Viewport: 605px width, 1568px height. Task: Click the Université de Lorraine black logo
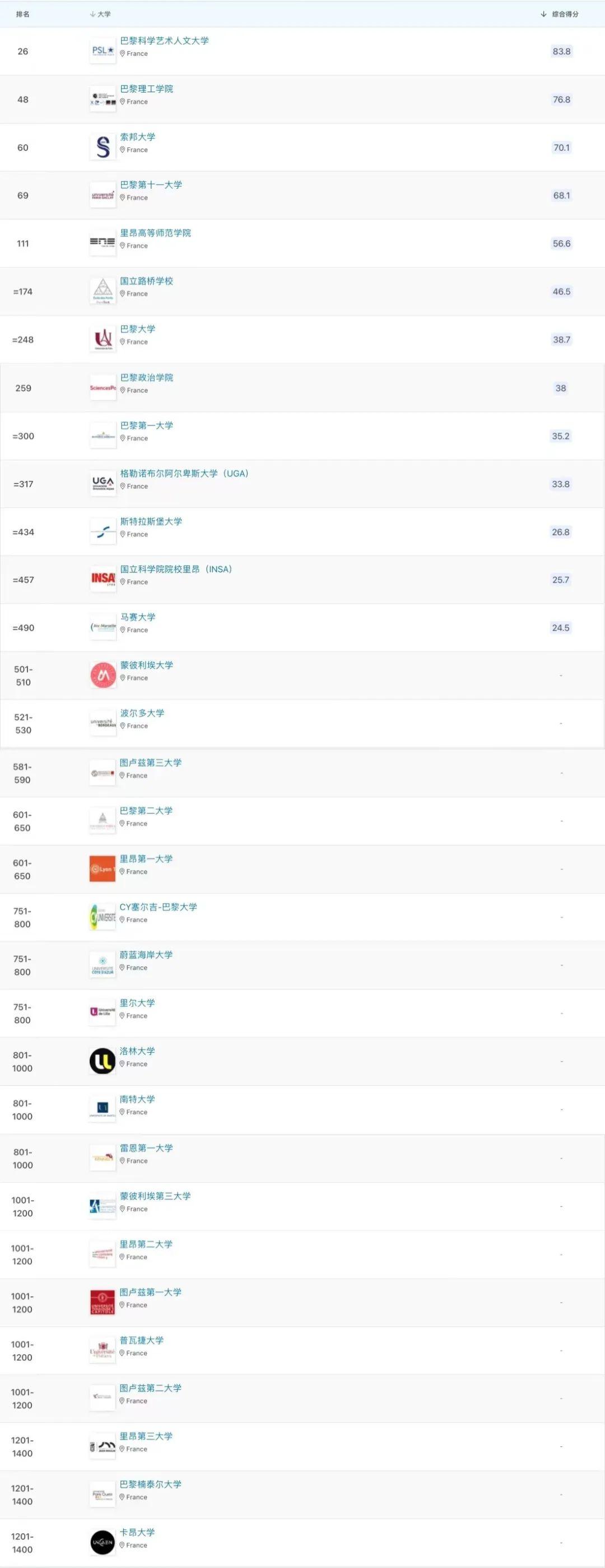[x=102, y=1061]
